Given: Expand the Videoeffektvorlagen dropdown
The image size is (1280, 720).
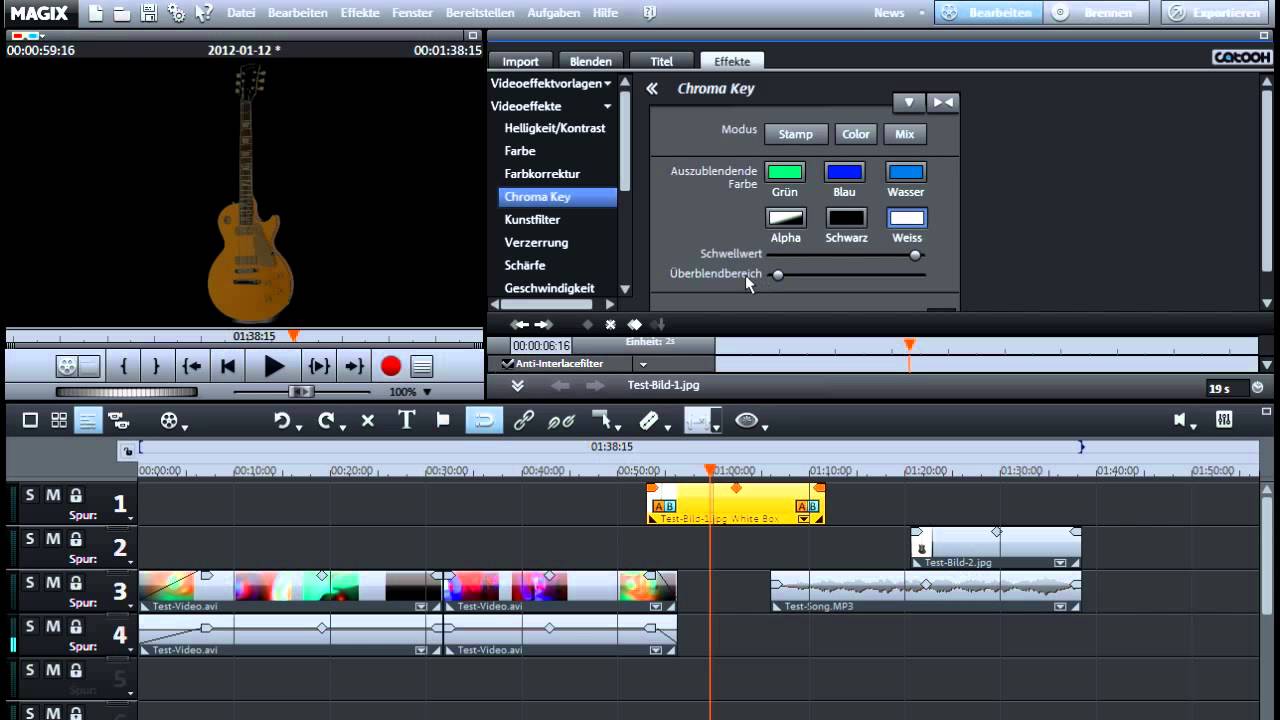Looking at the screenshot, I should point(607,84).
